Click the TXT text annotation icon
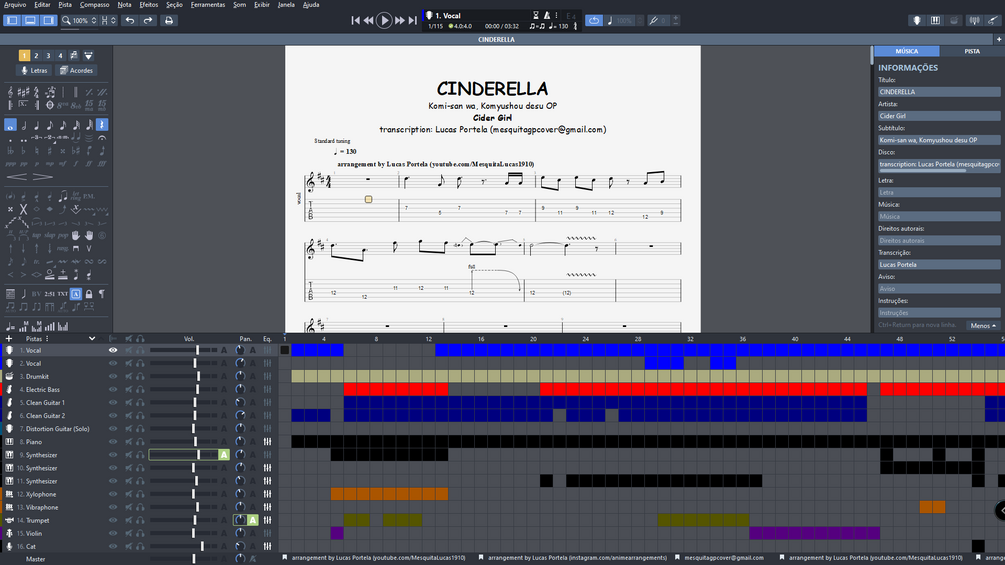The width and height of the screenshot is (1005, 565). (62, 294)
